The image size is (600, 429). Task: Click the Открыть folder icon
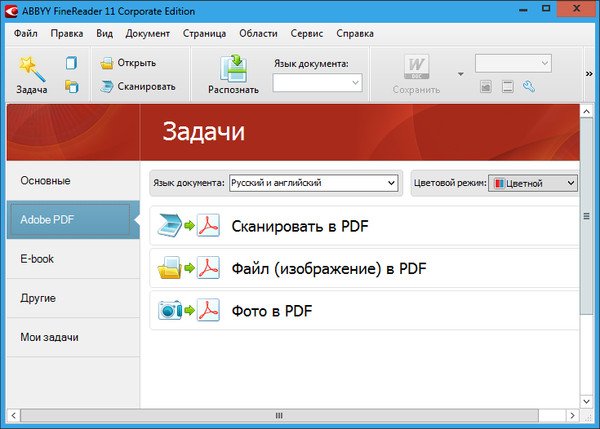pyautogui.click(x=107, y=63)
